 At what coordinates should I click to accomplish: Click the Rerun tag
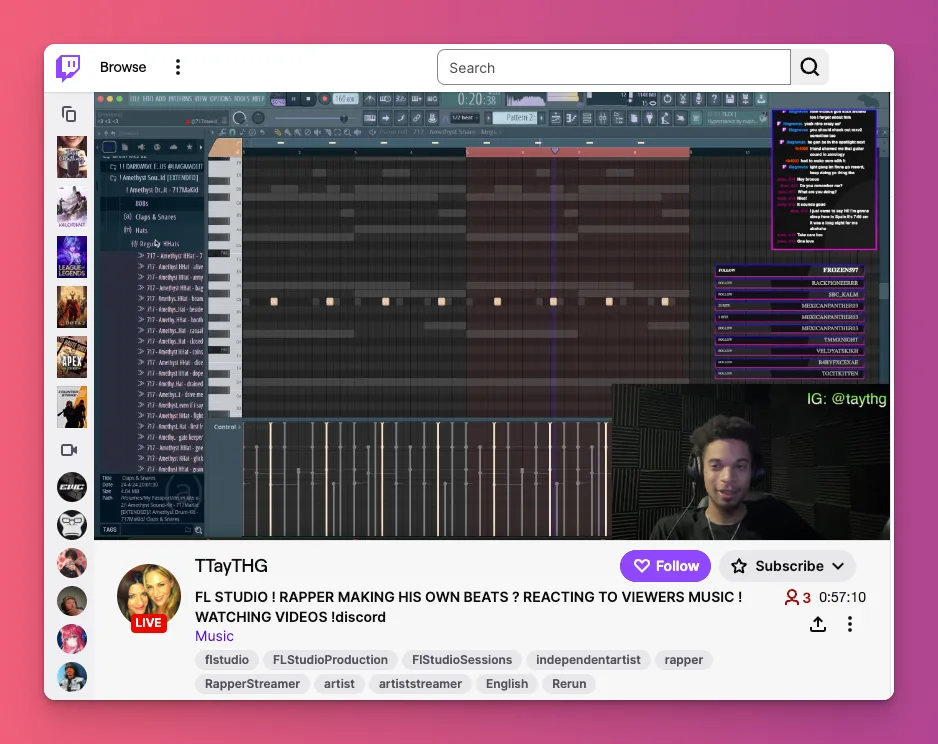[x=569, y=684]
